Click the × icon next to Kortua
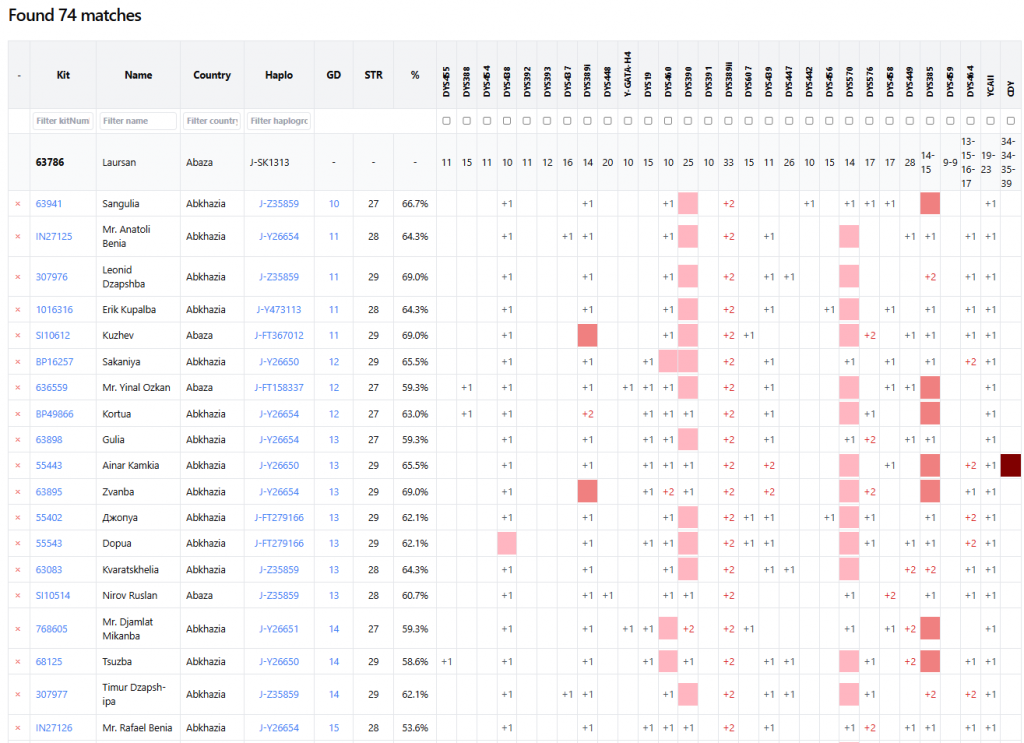Image resolution: width=1024 pixels, height=743 pixels. click(x=18, y=414)
